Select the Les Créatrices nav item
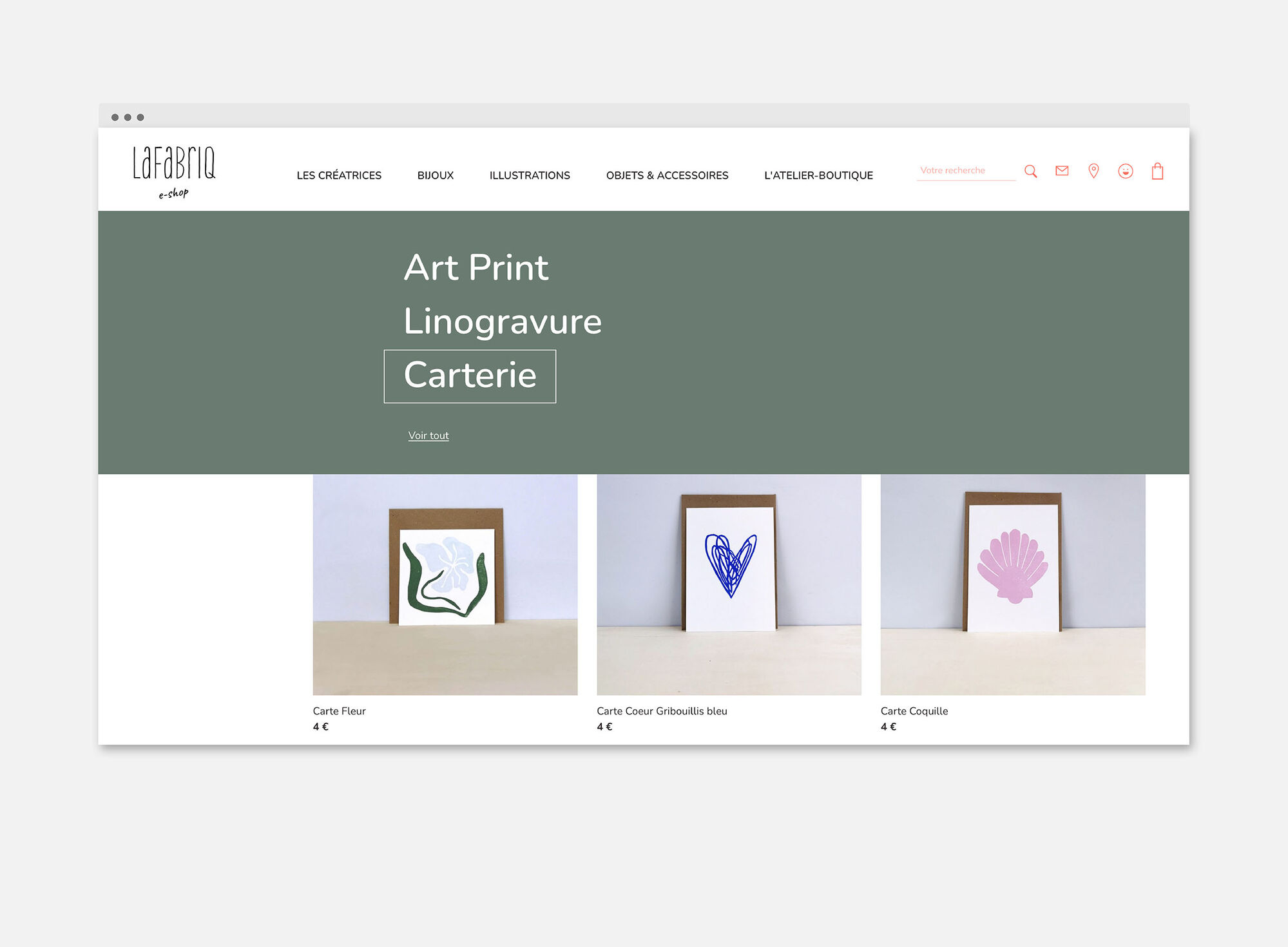 coord(338,175)
